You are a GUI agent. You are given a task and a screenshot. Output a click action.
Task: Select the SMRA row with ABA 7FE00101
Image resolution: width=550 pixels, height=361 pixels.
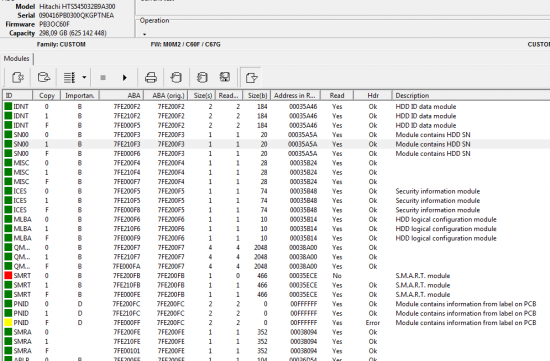tap(276, 351)
